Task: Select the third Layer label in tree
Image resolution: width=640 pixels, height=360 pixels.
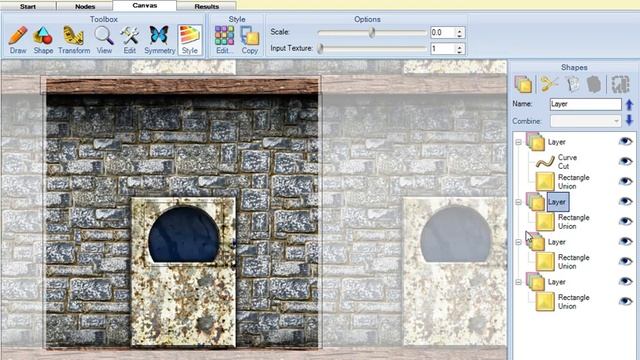Action: point(557,242)
